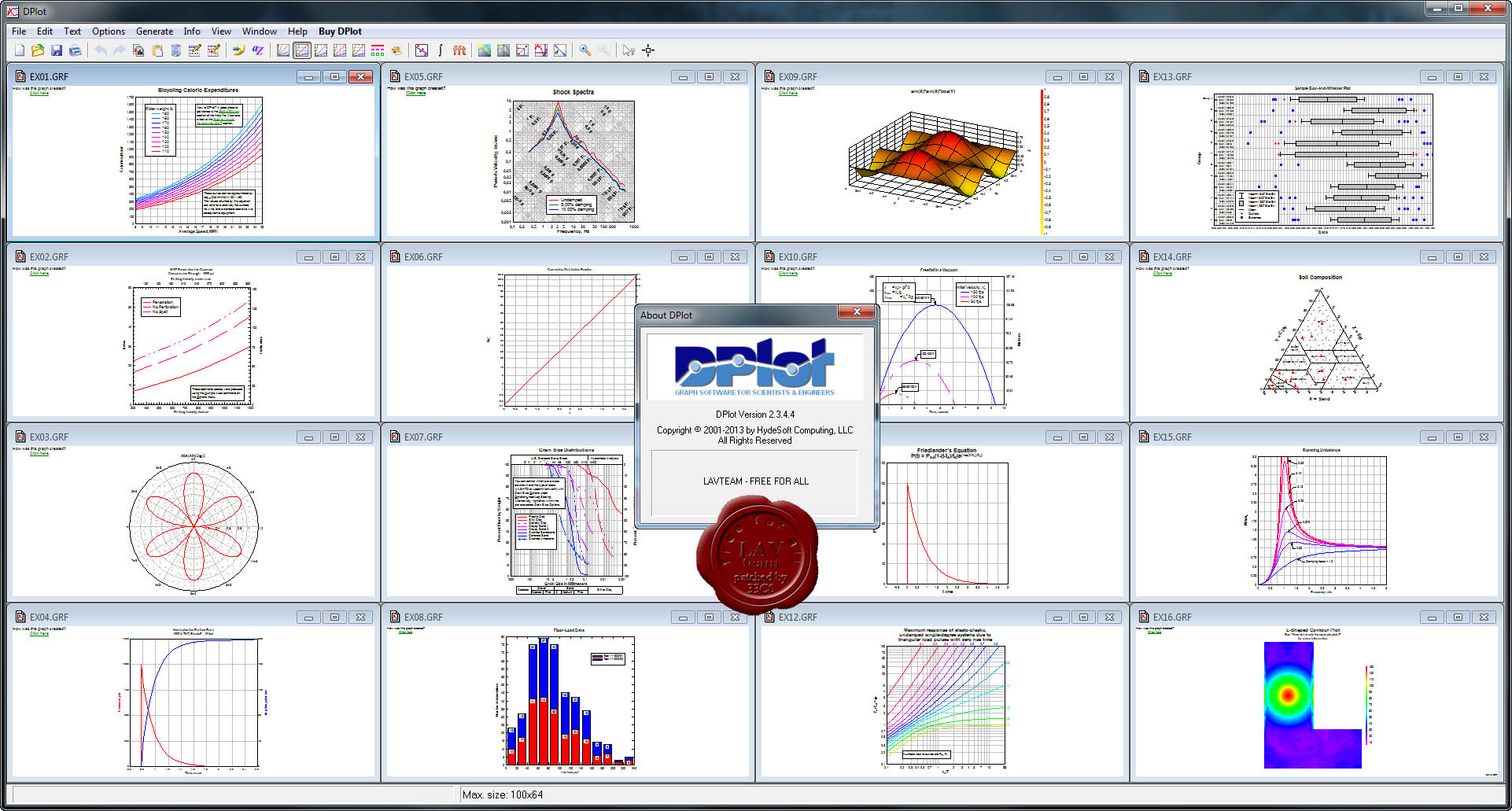Follow 'Click here' link in EX10.GRF window
This screenshot has height=811, width=1512.
click(x=788, y=274)
